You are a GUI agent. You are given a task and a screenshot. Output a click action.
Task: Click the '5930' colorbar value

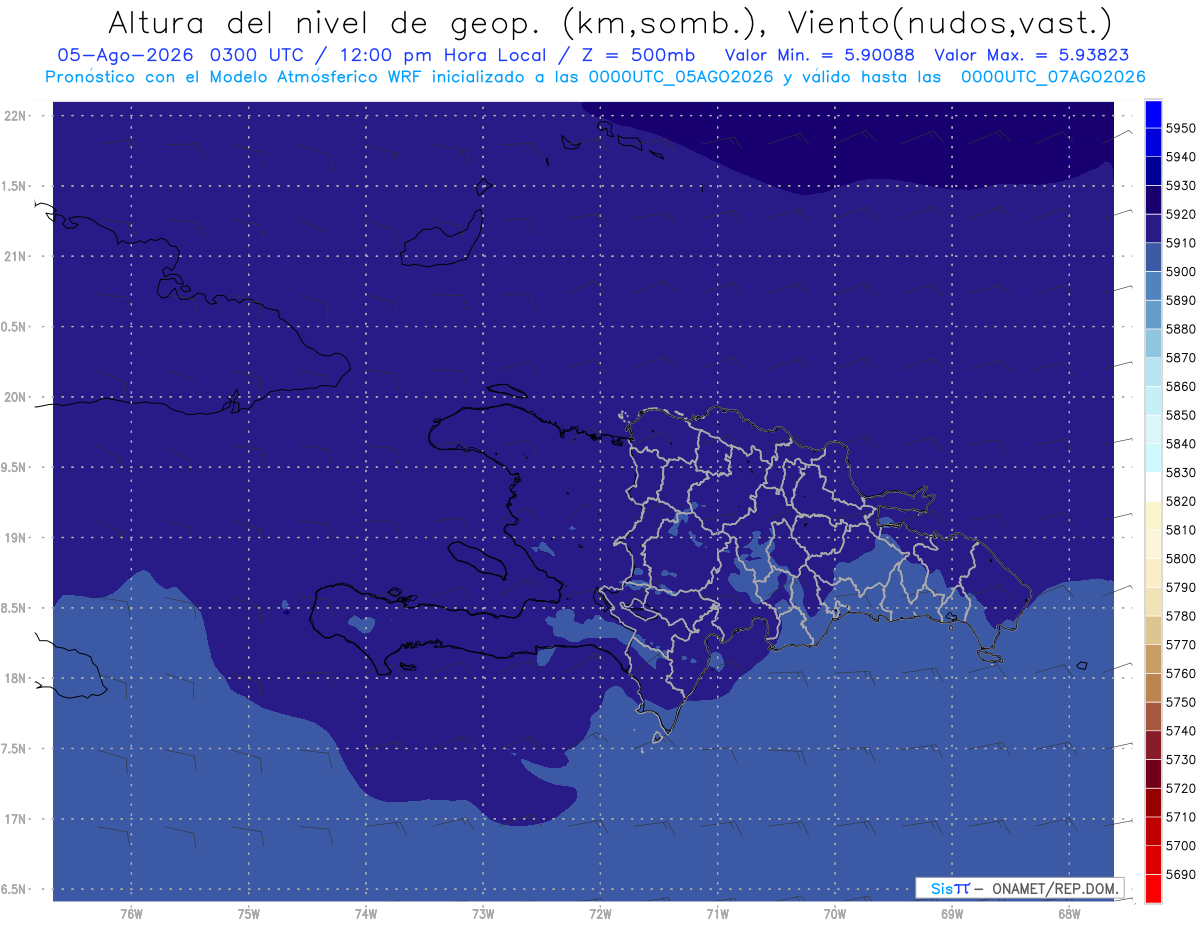(x=1181, y=186)
